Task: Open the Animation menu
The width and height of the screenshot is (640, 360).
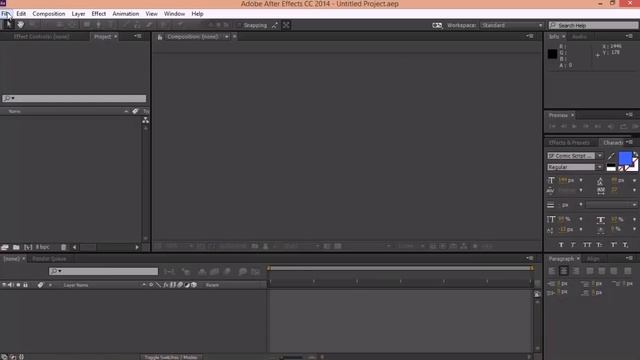Action: coord(125,14)
